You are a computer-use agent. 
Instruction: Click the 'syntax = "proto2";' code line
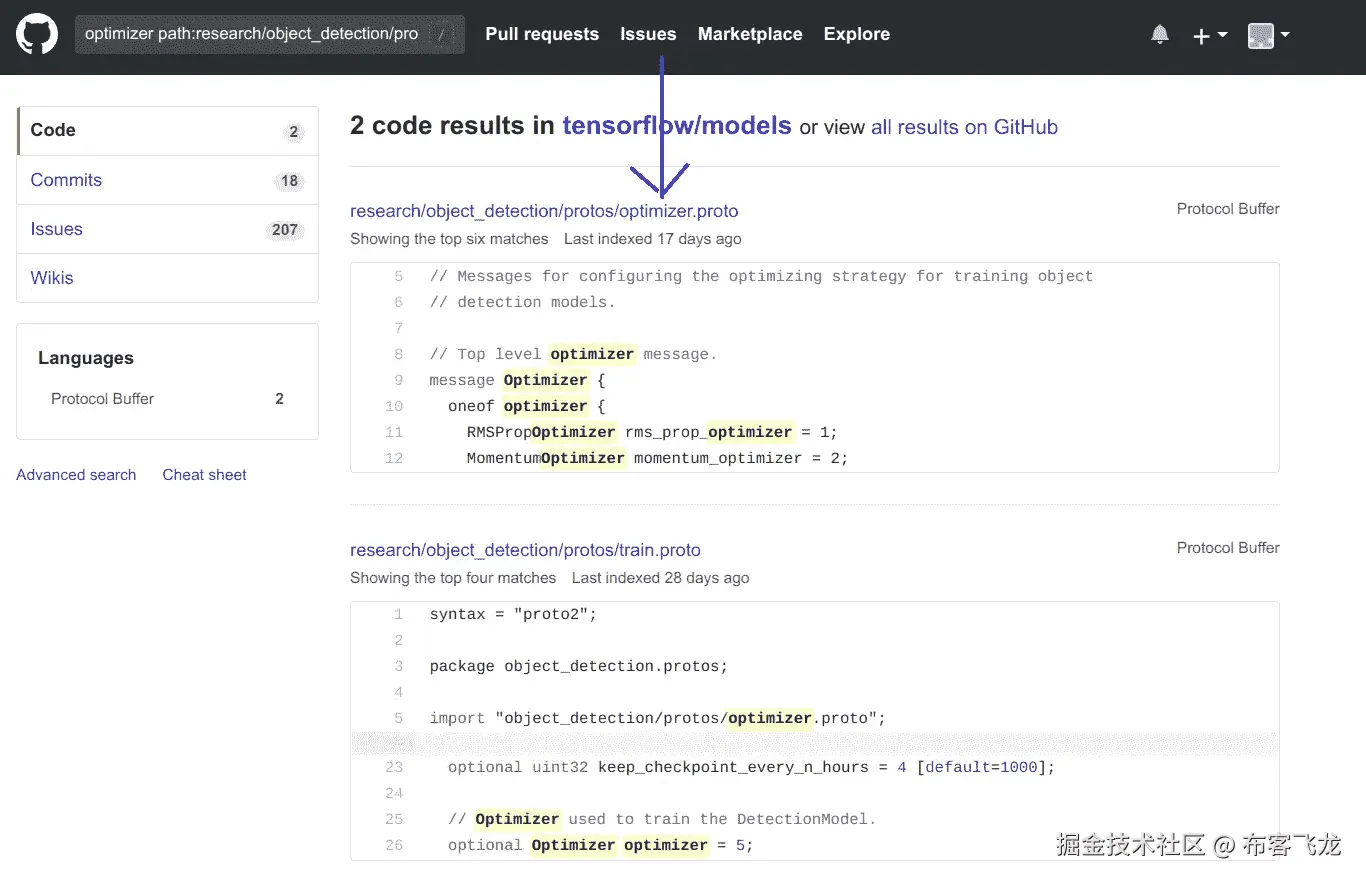pyautogui.click(x=513, y=614)
